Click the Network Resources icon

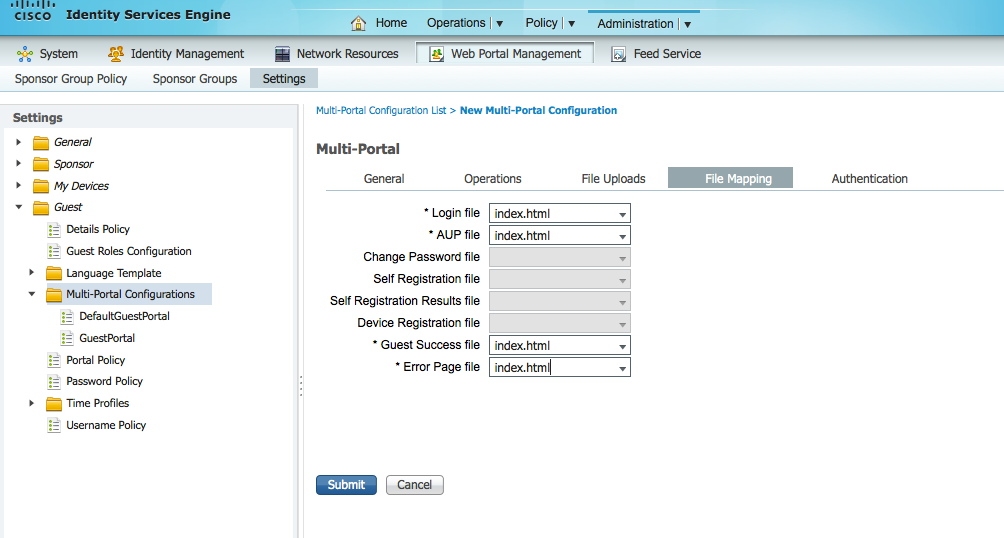point(282,54)
